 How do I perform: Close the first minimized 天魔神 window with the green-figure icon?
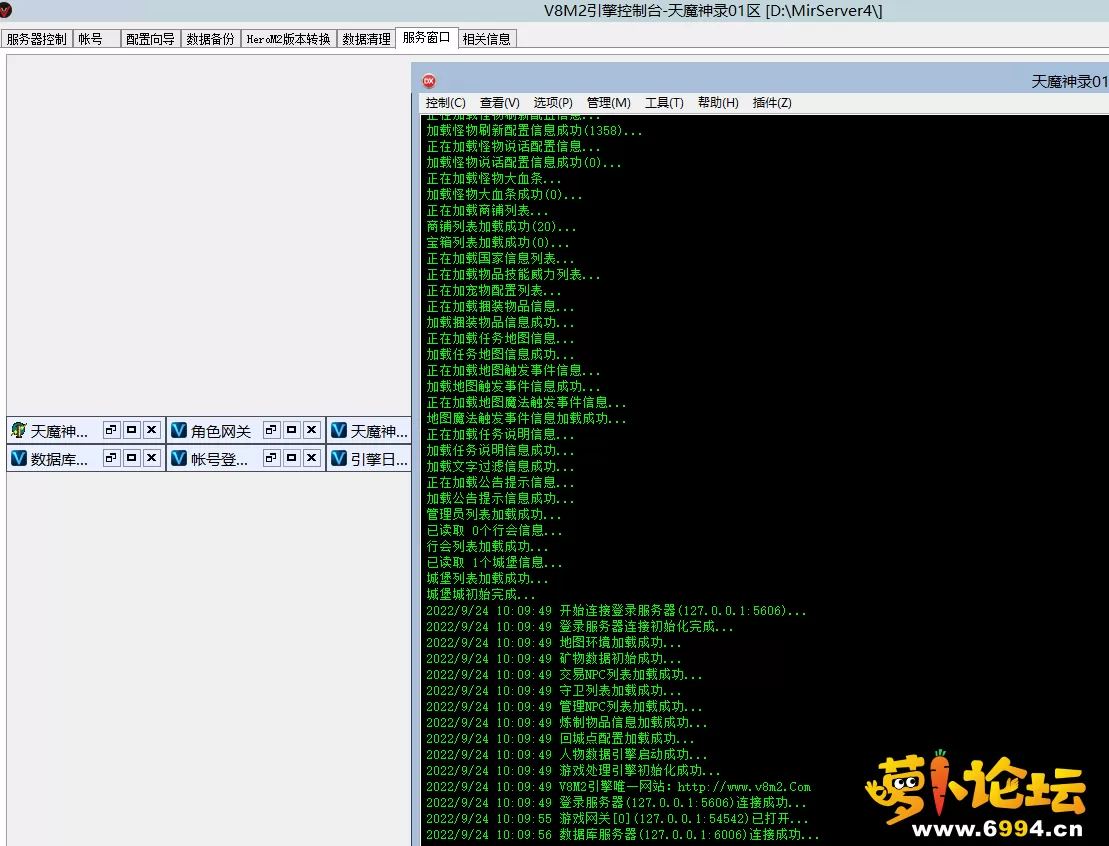pyautogui.click(x=151, y=429)
